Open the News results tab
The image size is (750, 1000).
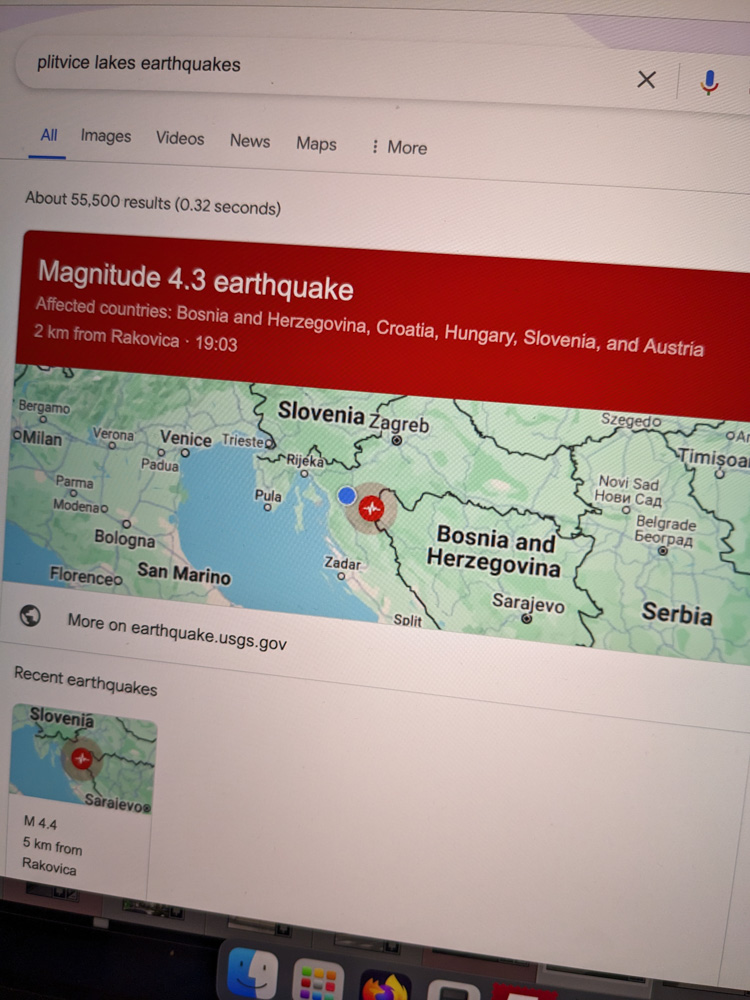point(250,141)
